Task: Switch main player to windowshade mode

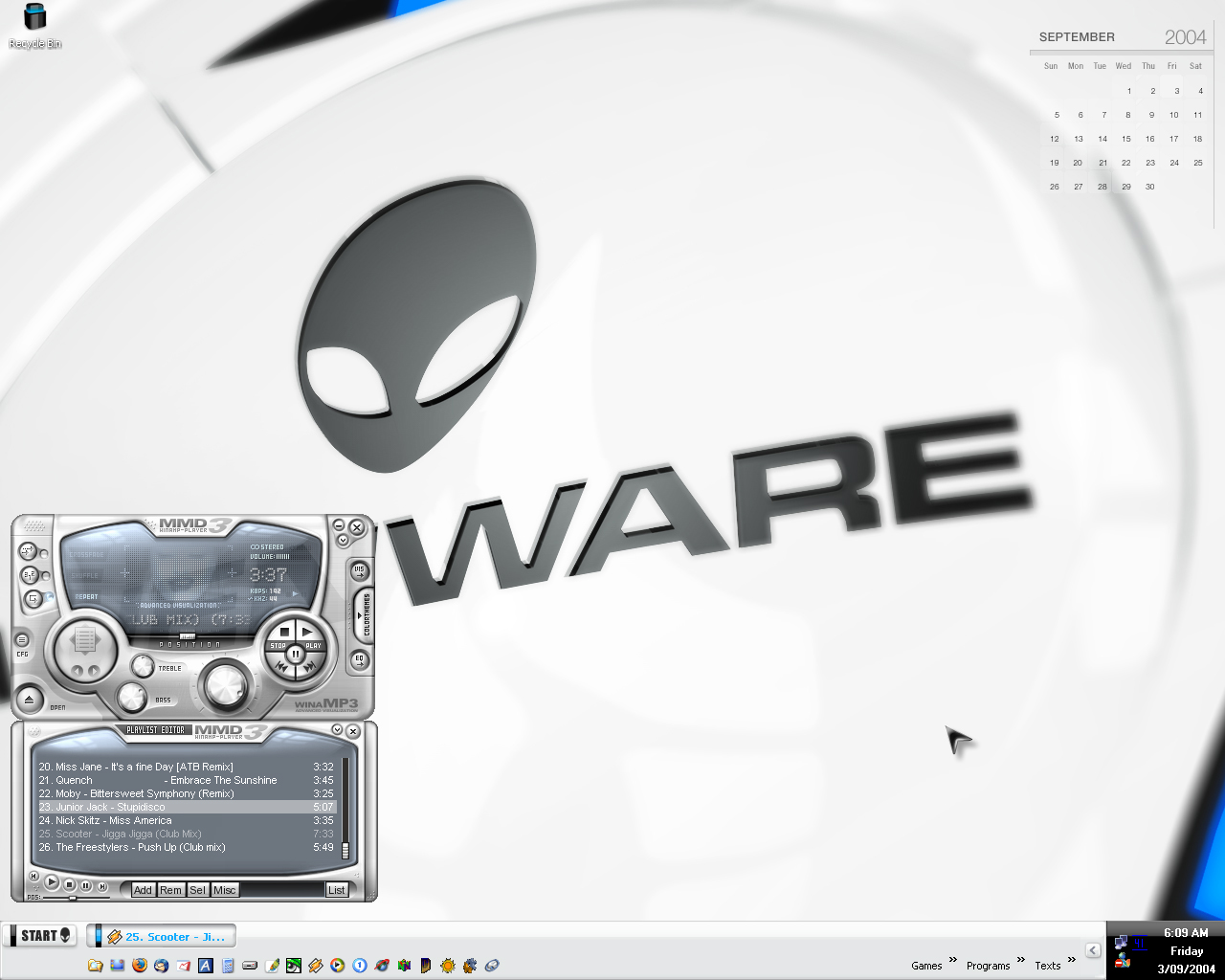Action: (344, 539)
